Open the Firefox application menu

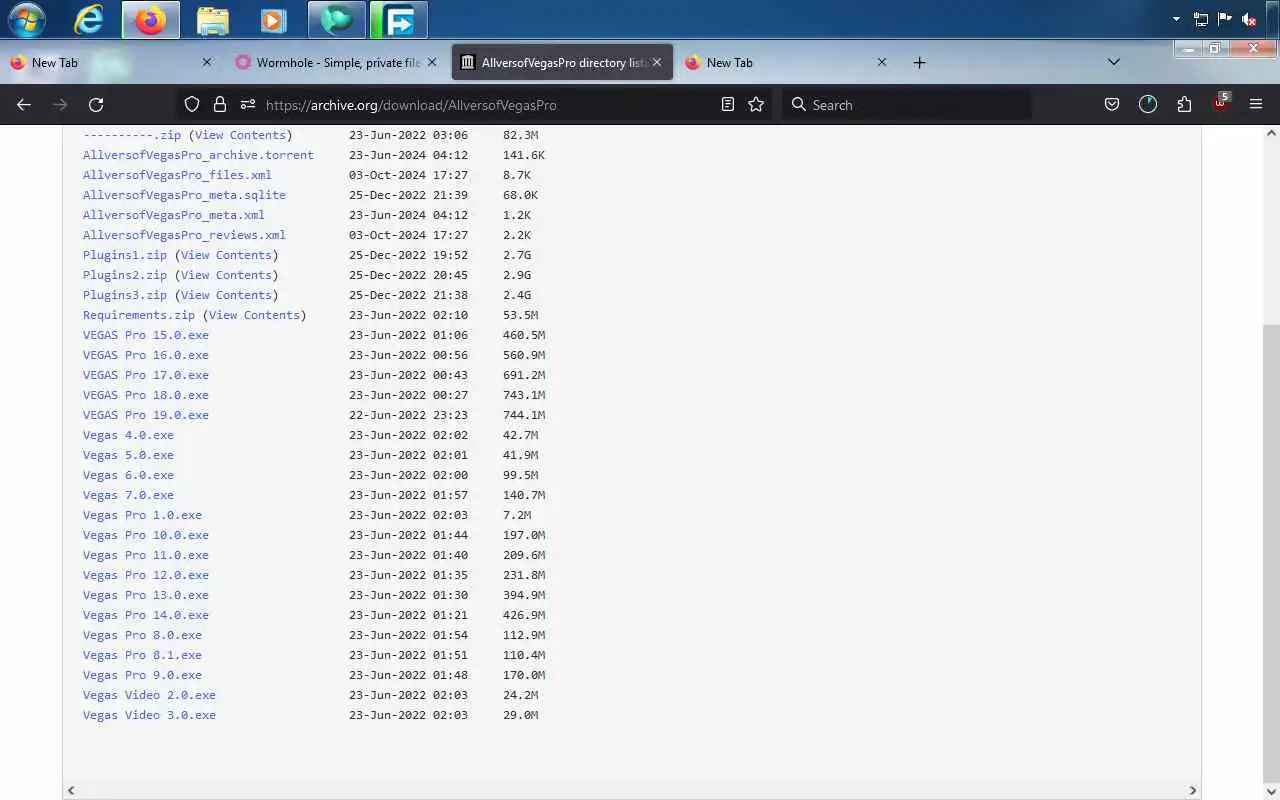click(1257, 104)
